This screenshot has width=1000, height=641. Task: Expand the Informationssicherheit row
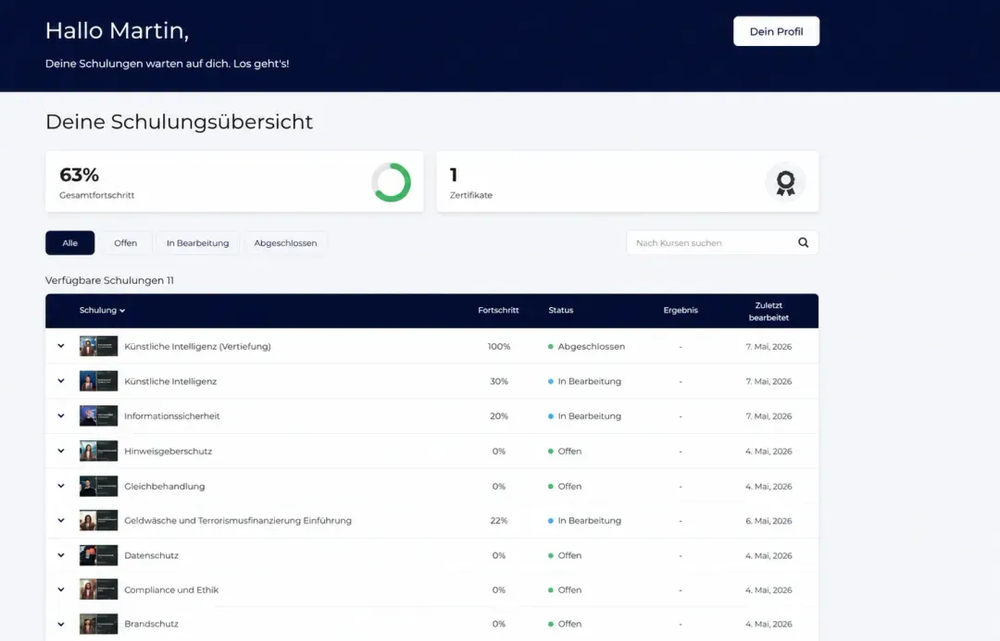(61, 416)
